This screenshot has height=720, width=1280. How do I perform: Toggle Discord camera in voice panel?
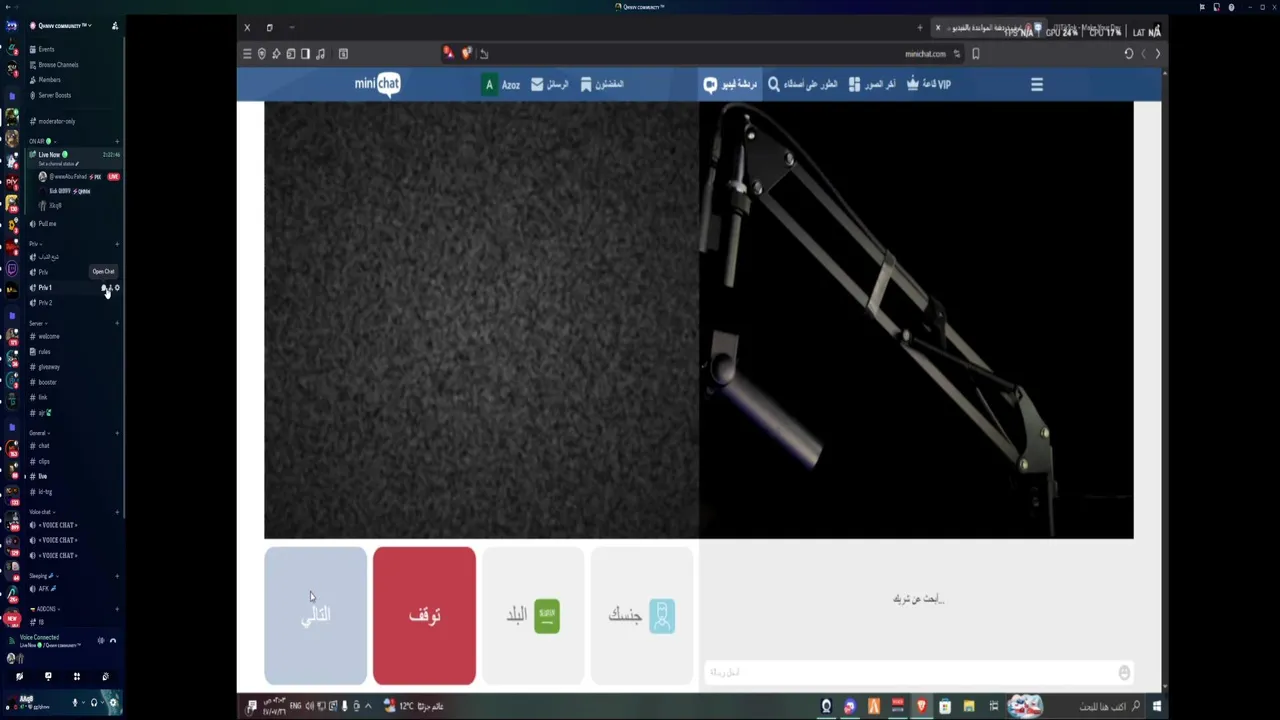click(19, 677)
